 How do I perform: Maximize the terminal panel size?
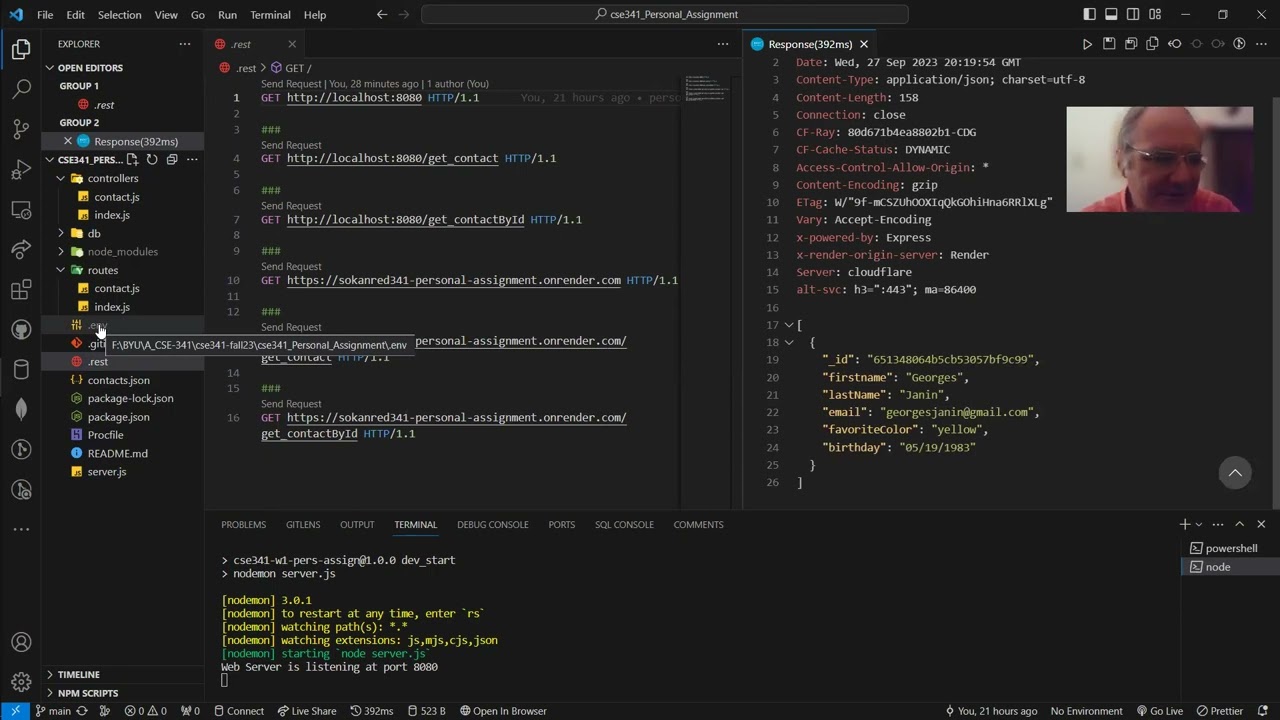click(1240, 524)
